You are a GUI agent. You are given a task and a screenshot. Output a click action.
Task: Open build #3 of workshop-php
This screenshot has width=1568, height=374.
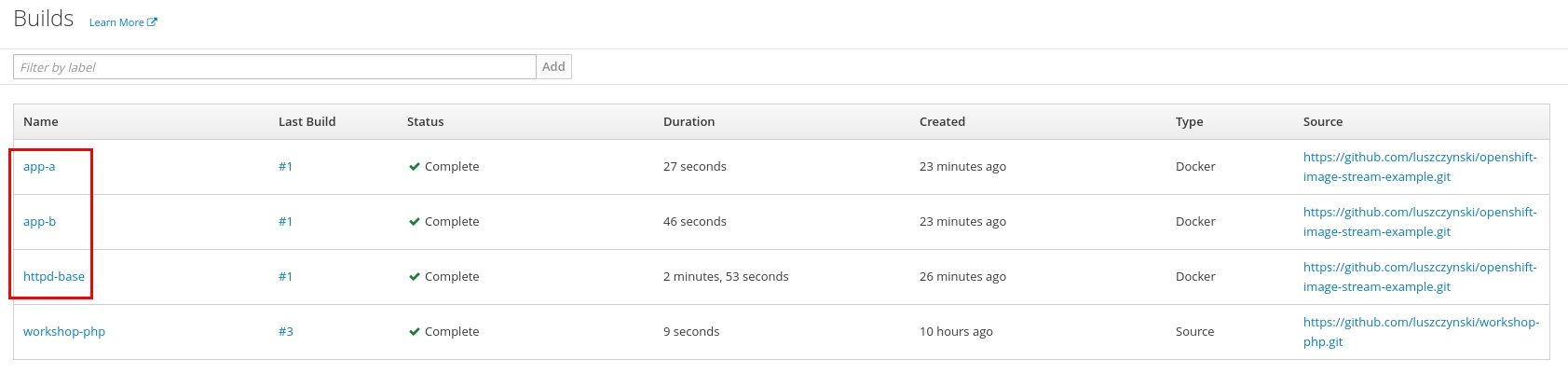(285, 332)
